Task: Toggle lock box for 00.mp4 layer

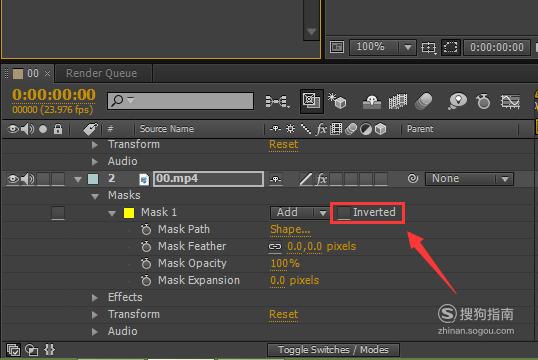Action: pos(58,179)
